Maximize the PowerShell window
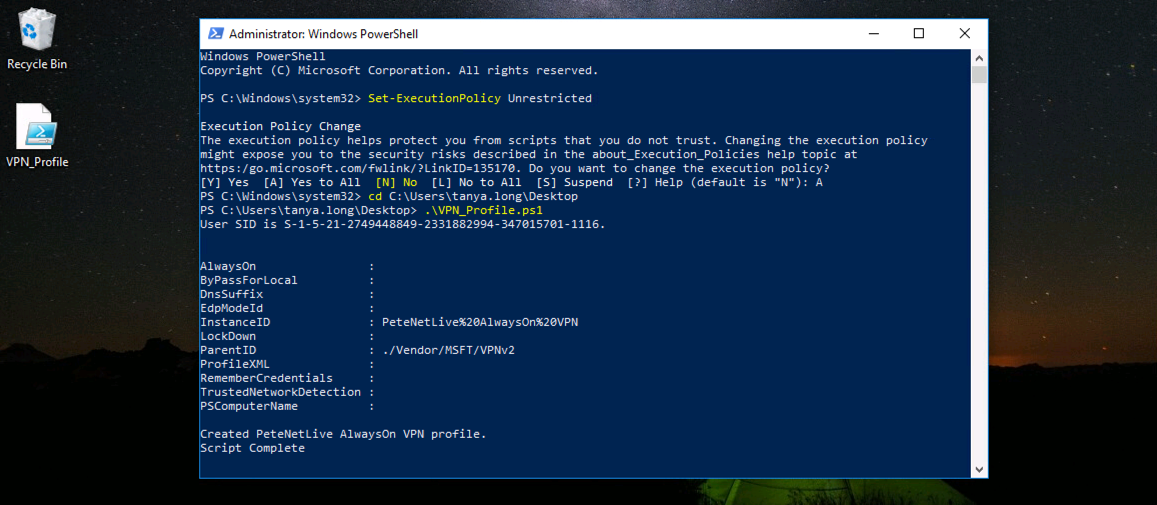The height and width of the screenshot is (505, 1157). [919, 33]
